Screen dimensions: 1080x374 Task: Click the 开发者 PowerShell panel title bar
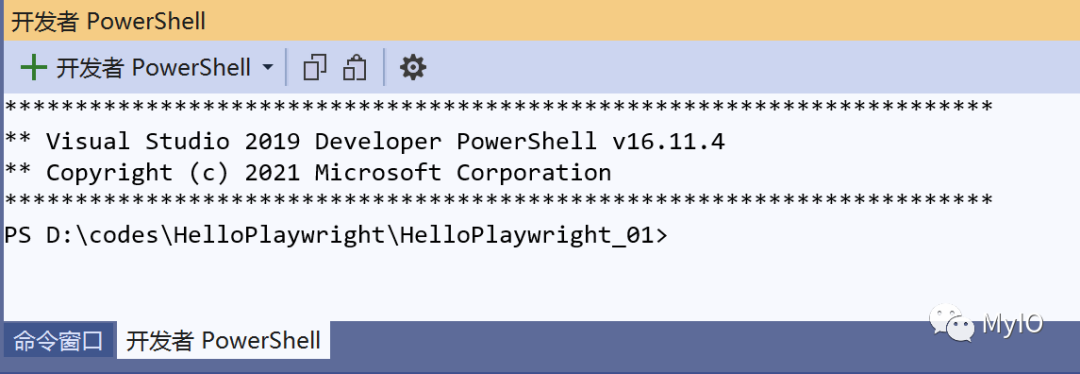(540, 21)
